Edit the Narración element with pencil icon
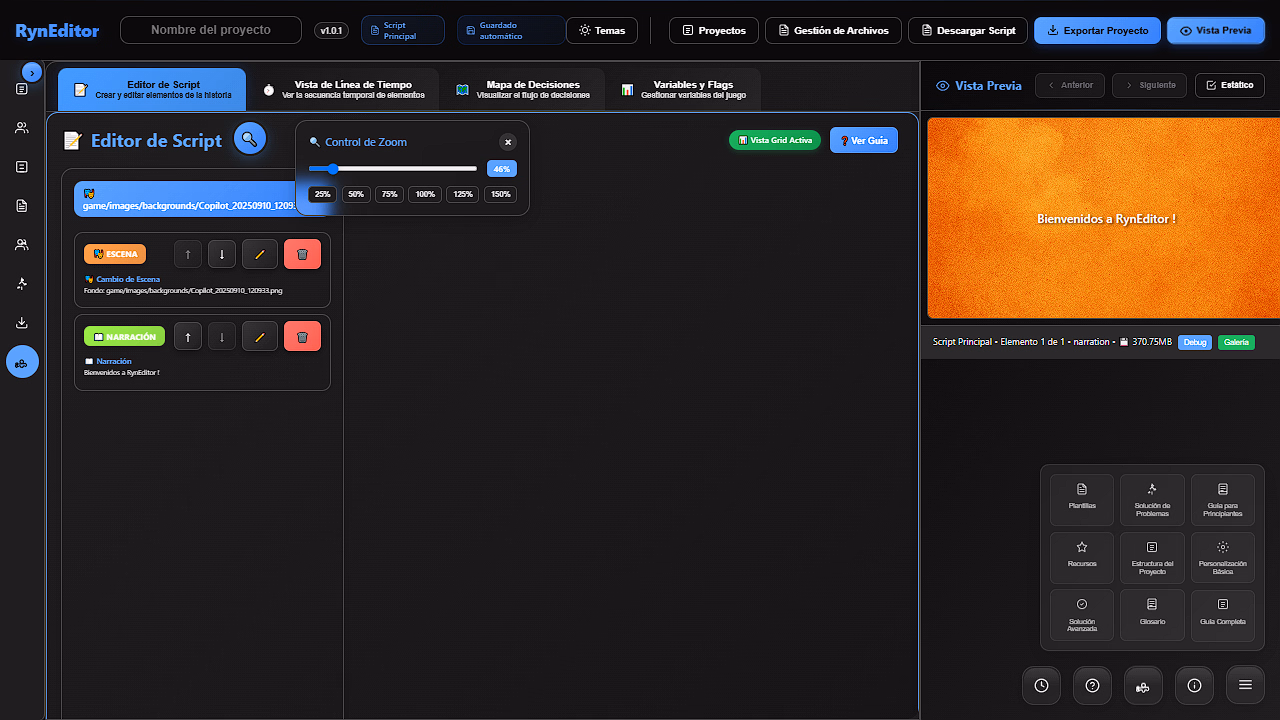 (x=259, y=337)
